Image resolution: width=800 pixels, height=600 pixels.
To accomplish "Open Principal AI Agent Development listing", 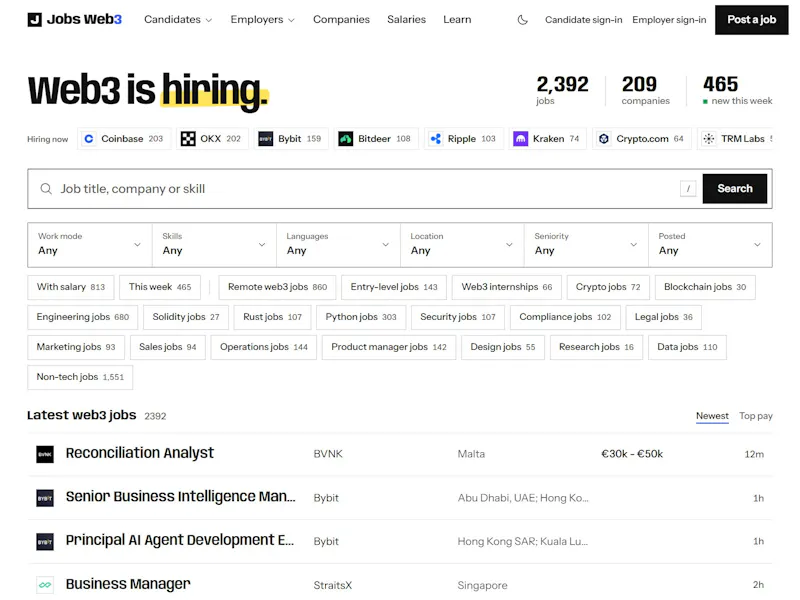I will pyautogui.click(x=400, y=541).
